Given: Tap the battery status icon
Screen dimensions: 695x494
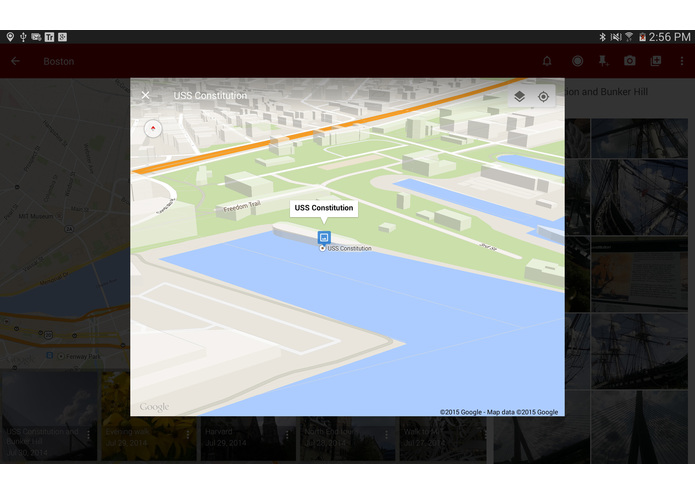Looking at the screenshot, I should click(642, 37).
